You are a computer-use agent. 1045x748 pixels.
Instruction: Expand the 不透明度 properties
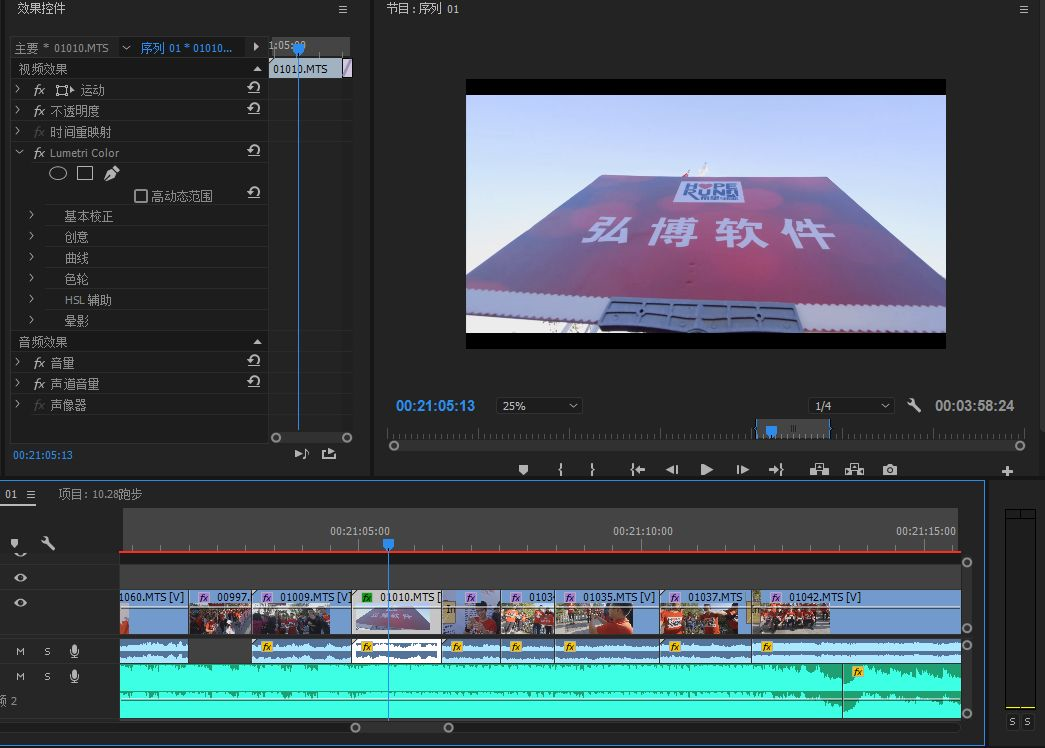pos(18,110)
